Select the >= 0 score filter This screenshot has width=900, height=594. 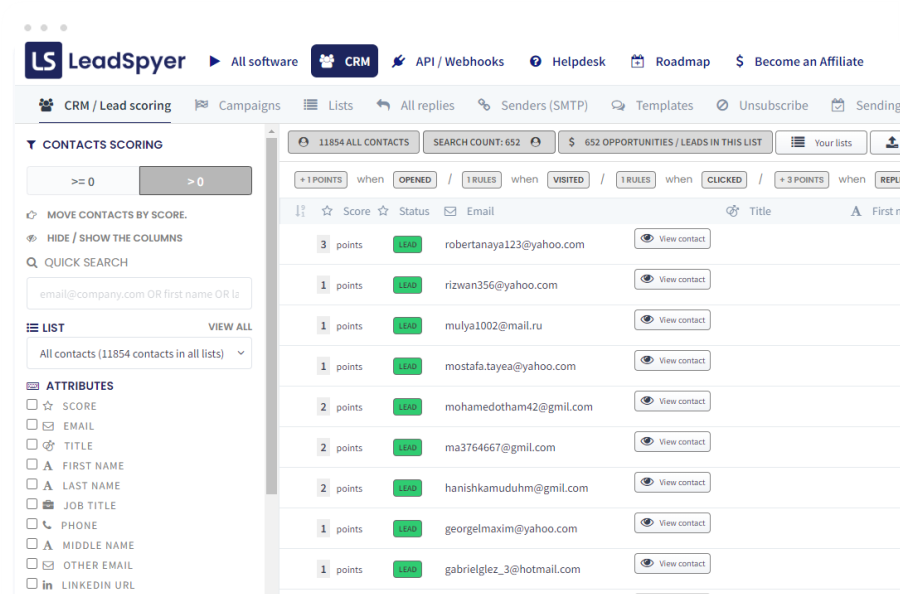click(x=83, y=181)
